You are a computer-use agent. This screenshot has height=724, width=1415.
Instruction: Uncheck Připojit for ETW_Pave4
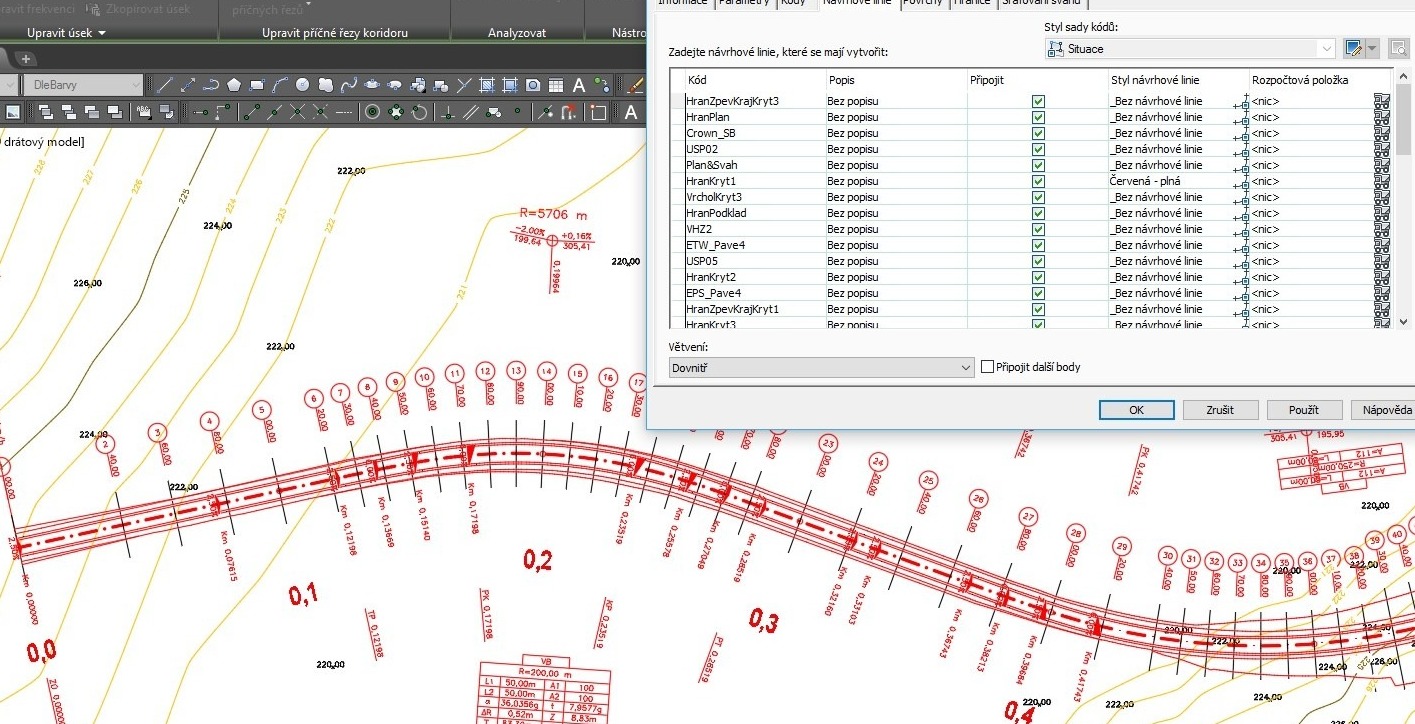tap(1038, 245)
